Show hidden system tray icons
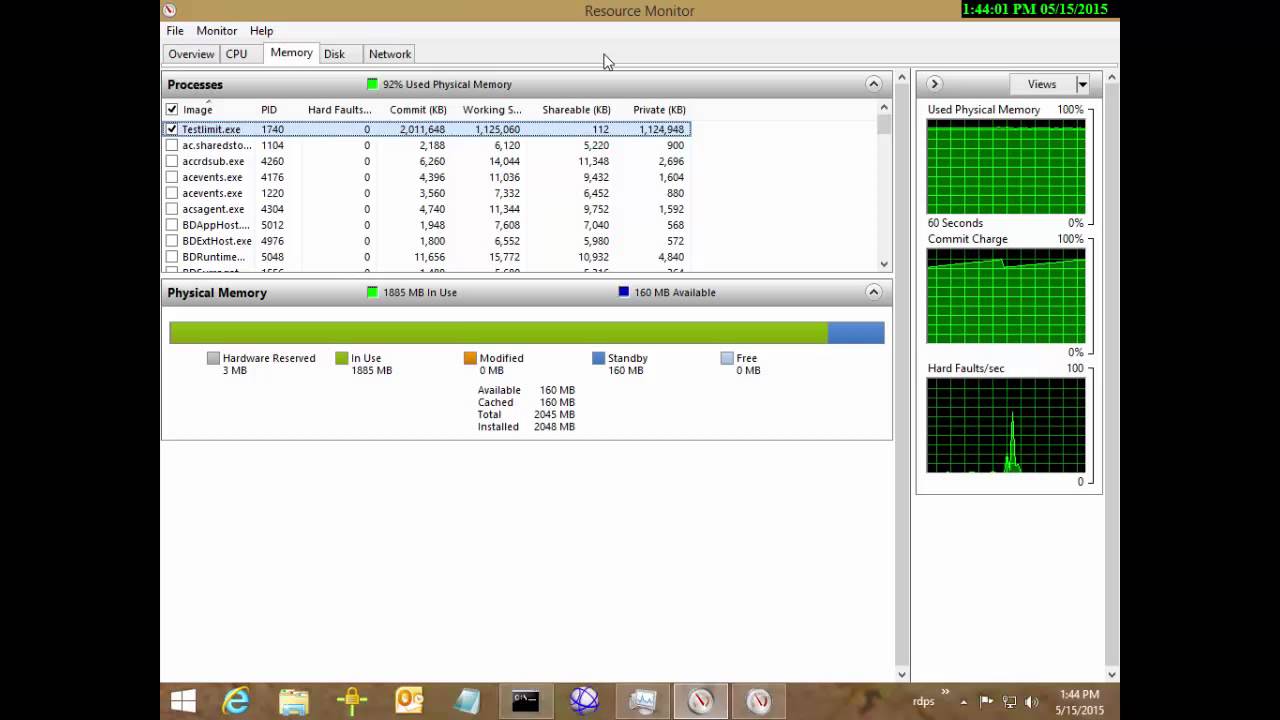 964,702
